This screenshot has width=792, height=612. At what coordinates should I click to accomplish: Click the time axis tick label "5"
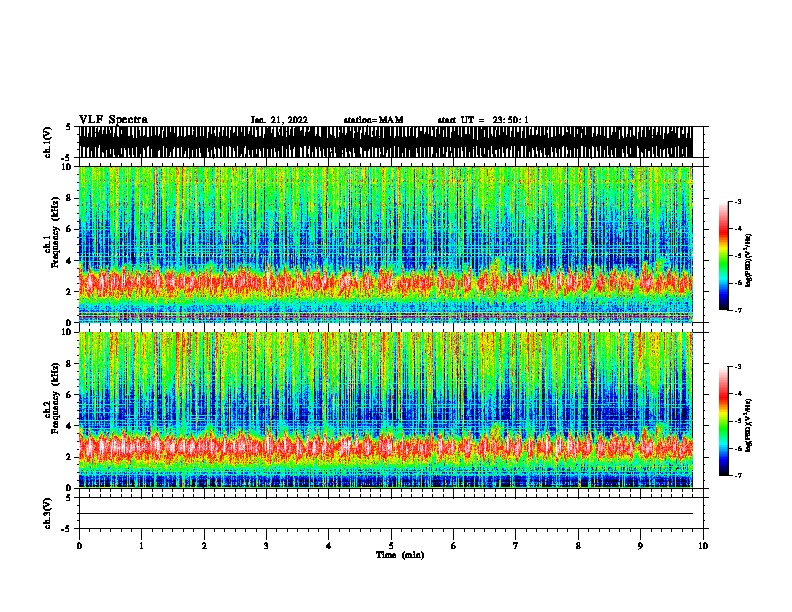[391, 546]
